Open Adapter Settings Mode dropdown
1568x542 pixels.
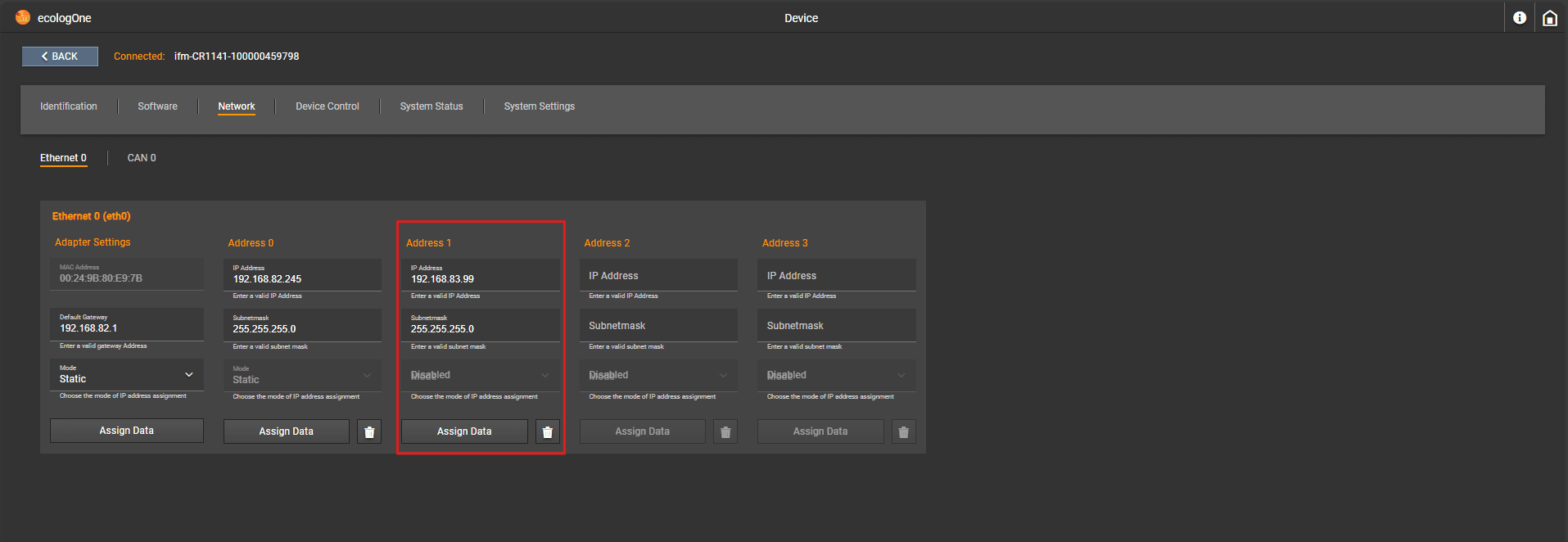coord(127,375)
